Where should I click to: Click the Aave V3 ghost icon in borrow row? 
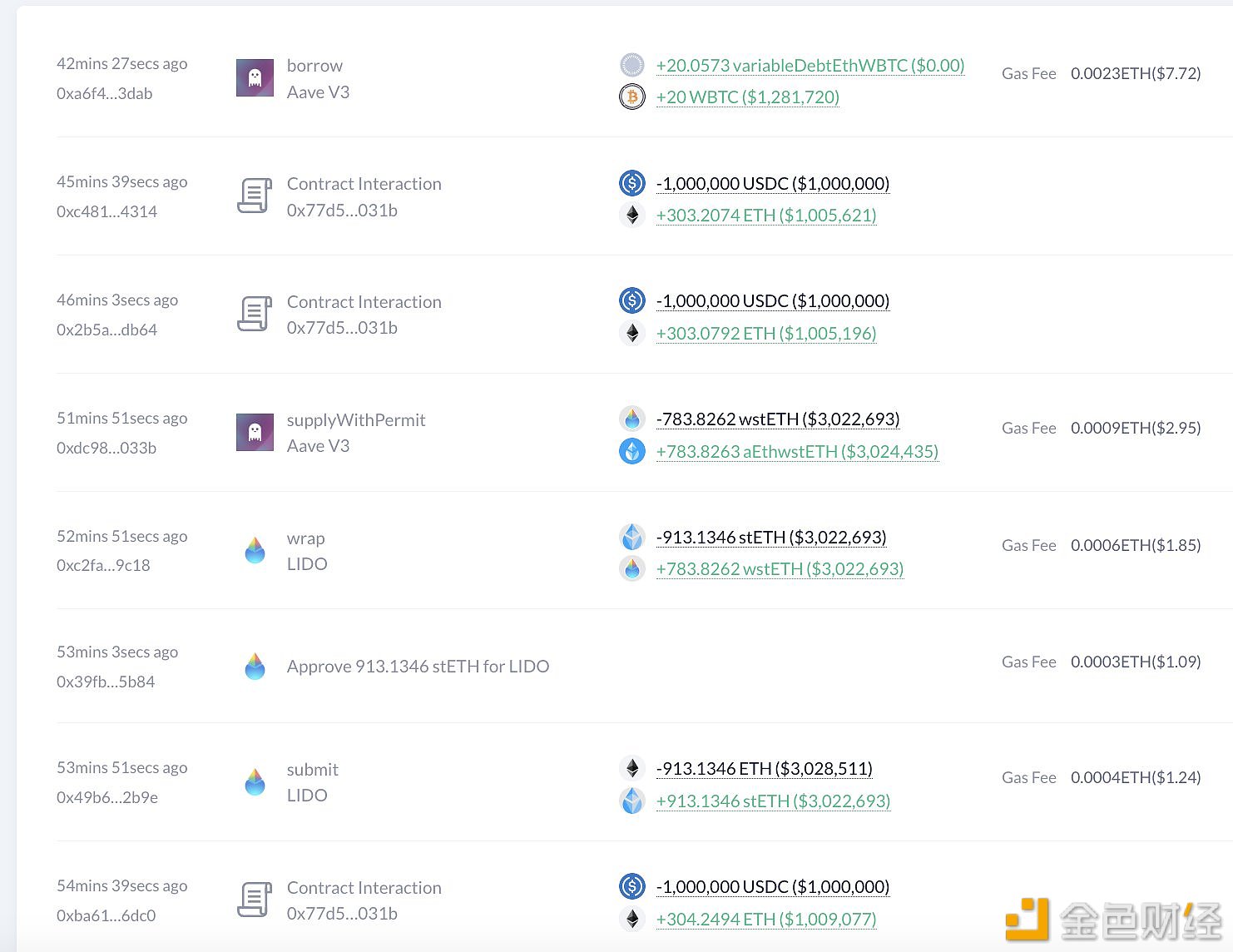[255, 77]
